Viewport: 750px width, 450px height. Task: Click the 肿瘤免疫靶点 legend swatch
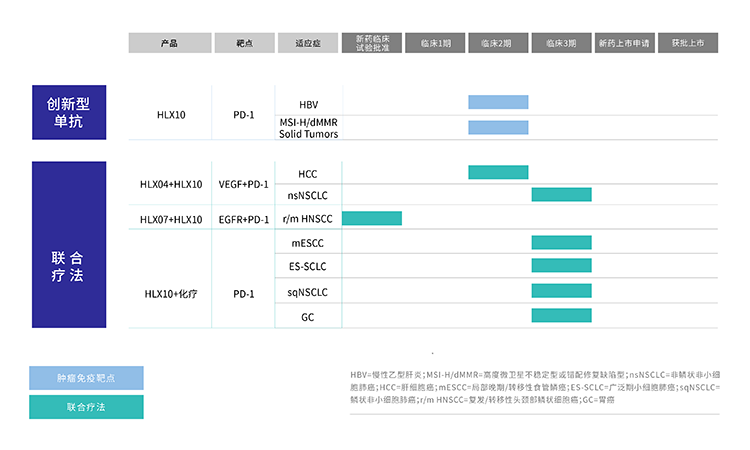(86, 378)
